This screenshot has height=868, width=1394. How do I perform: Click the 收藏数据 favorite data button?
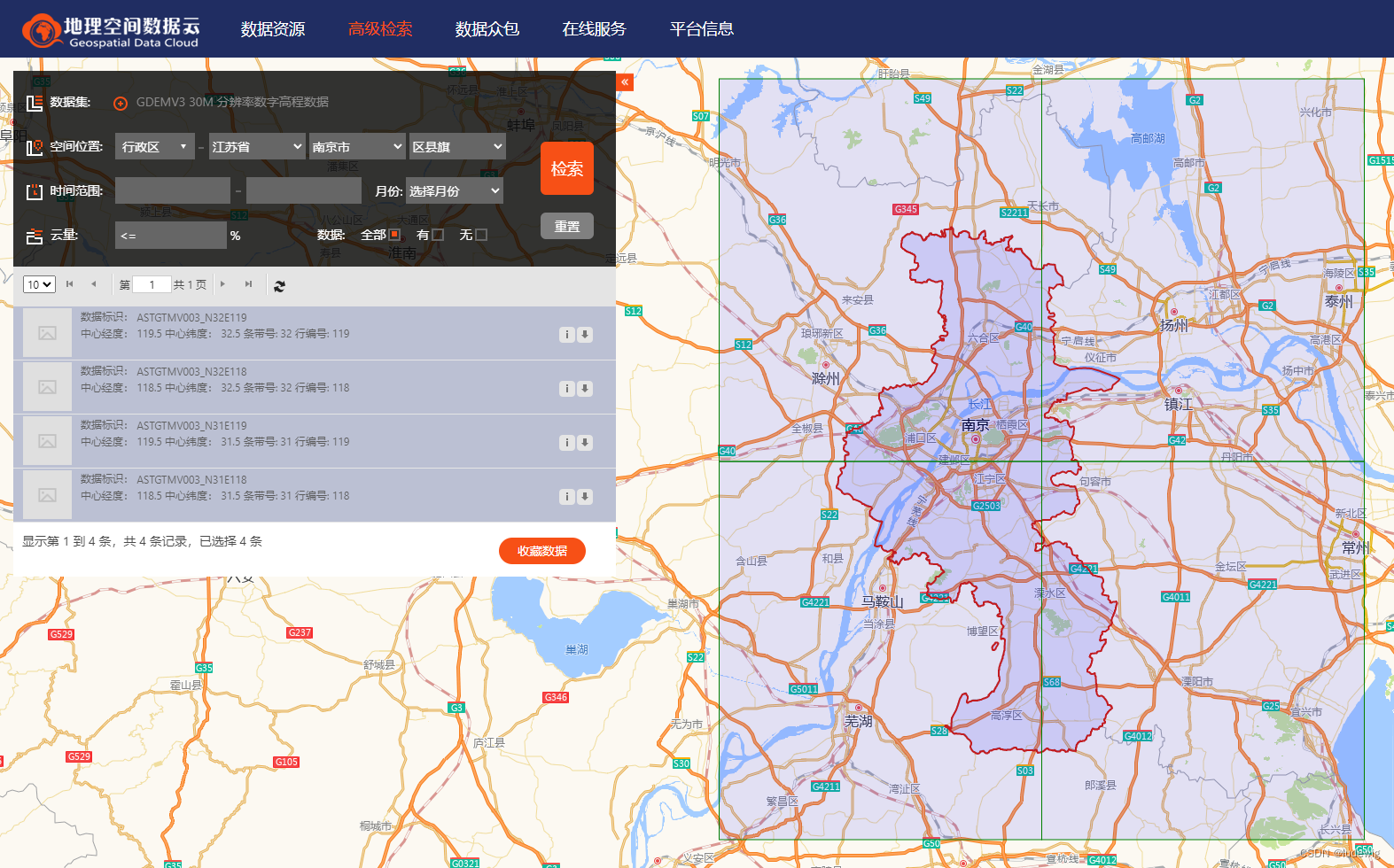click(542, 551)
